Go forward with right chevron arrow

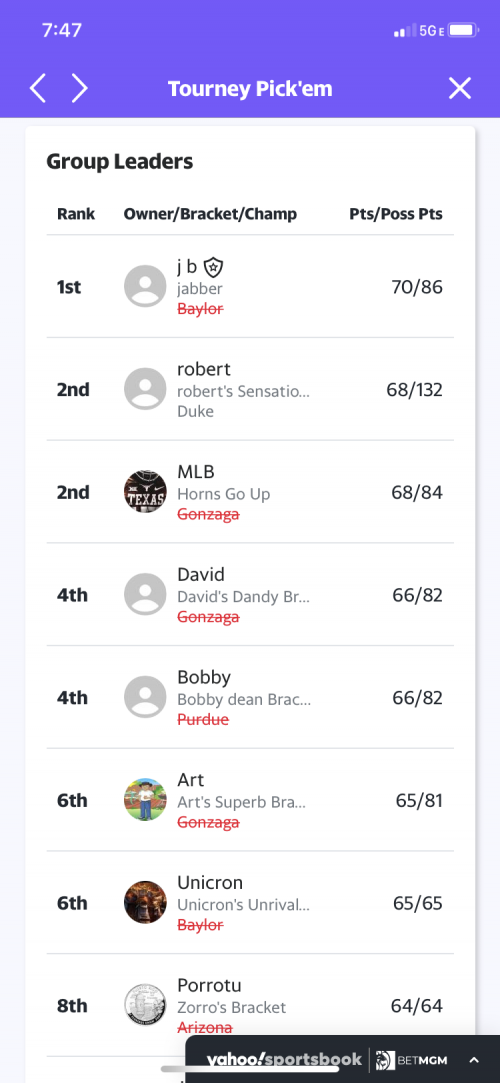[x=80, y=88]
